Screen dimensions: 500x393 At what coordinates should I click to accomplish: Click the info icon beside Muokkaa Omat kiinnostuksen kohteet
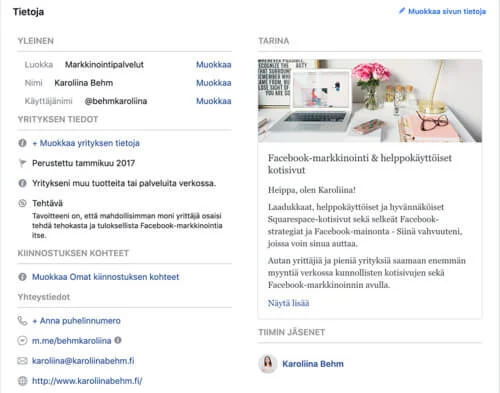(22, 277)
